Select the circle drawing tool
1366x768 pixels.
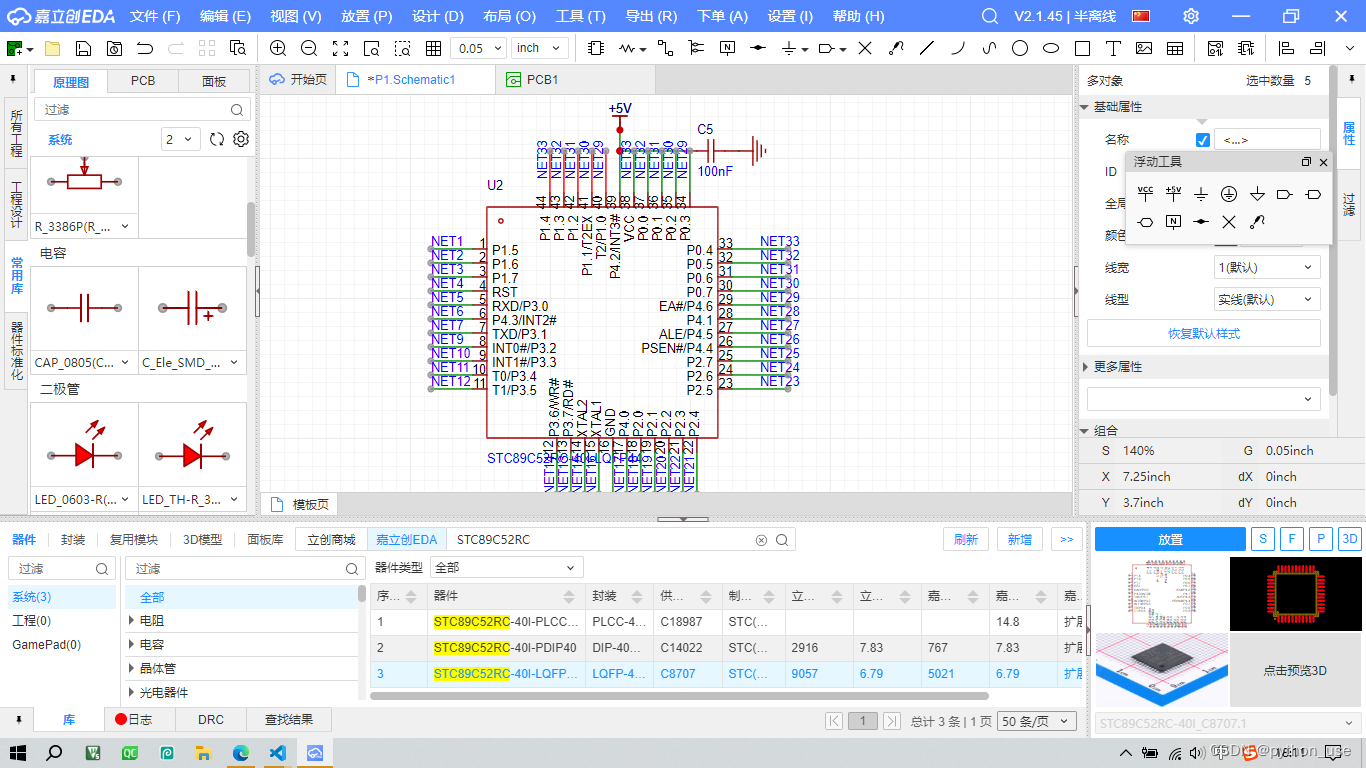tap(1020, 48)
